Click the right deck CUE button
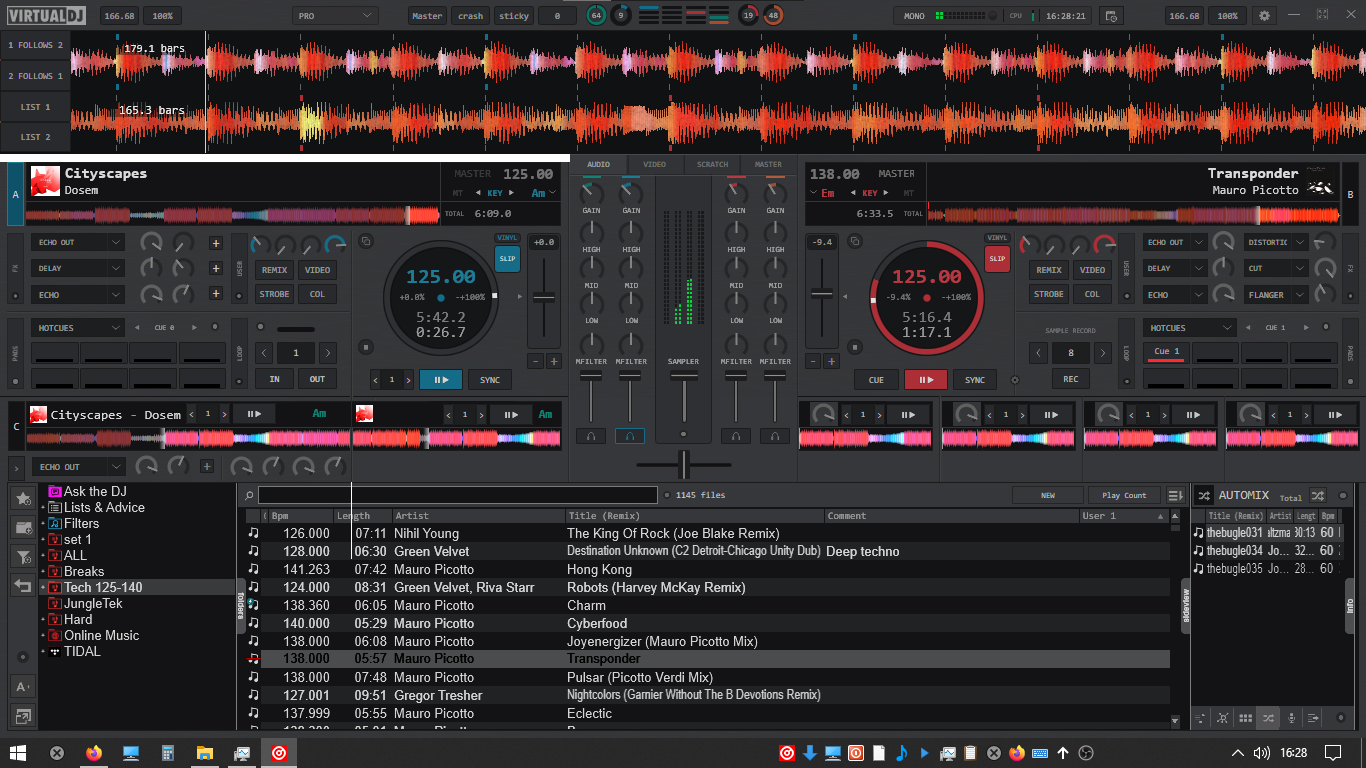Image resolution: width=1366 pixels, height=768 pixels. (876, 380)
